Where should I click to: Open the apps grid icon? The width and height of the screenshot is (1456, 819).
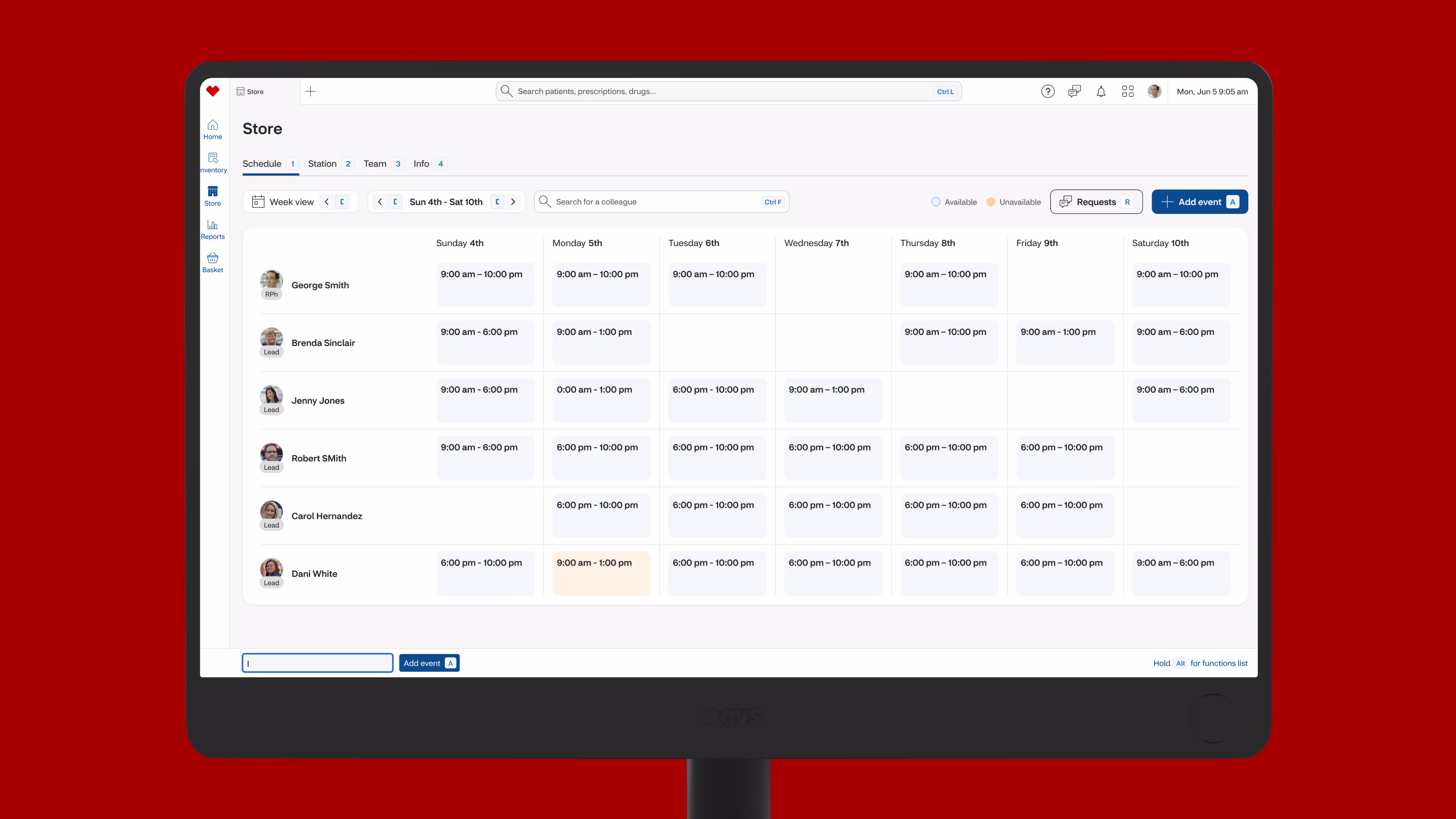pyautogui.click(x=1128, y=91)
